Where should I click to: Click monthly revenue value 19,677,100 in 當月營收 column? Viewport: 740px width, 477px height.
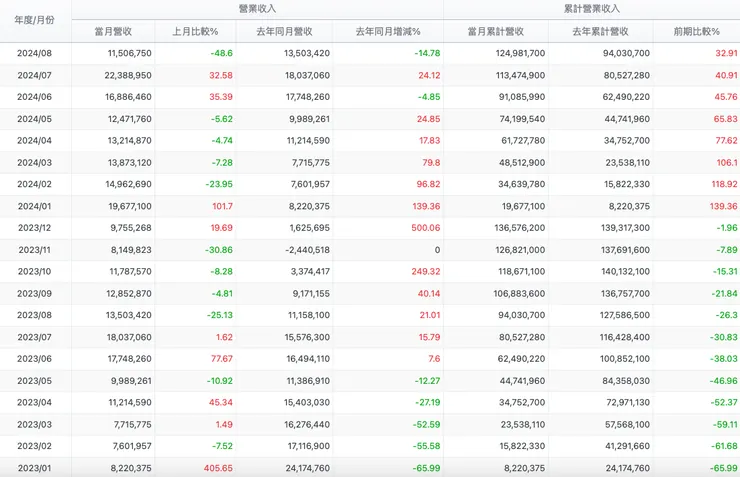pyautogui.click(x=129, y=207)
